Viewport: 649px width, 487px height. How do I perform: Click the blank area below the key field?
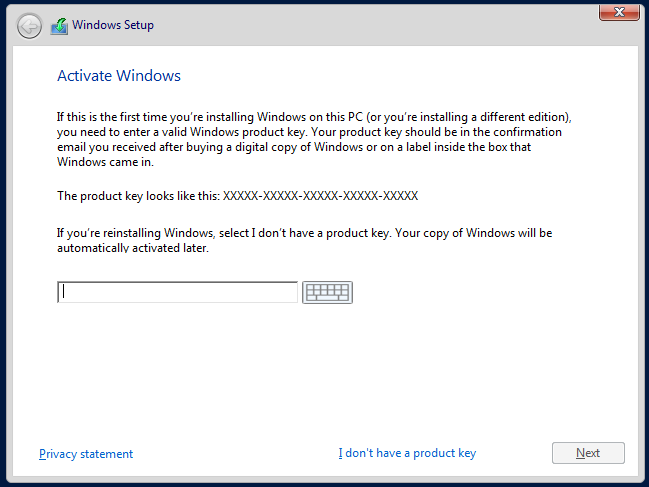(x=330, y=370)
